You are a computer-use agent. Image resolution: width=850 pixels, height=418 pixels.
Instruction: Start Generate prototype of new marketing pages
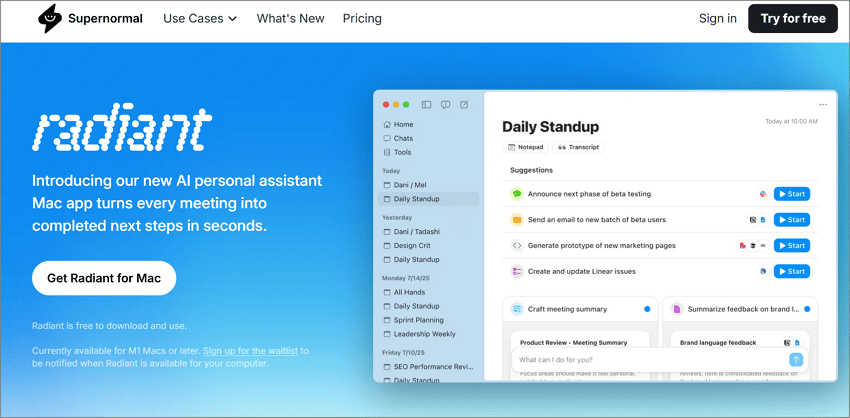click(791, 246)
